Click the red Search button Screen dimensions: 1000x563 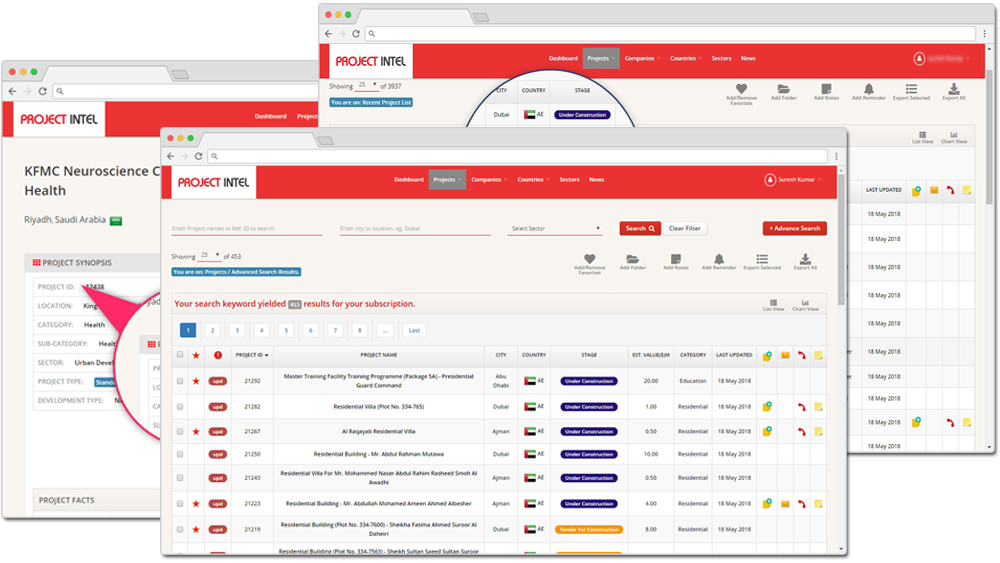point(640,228)
